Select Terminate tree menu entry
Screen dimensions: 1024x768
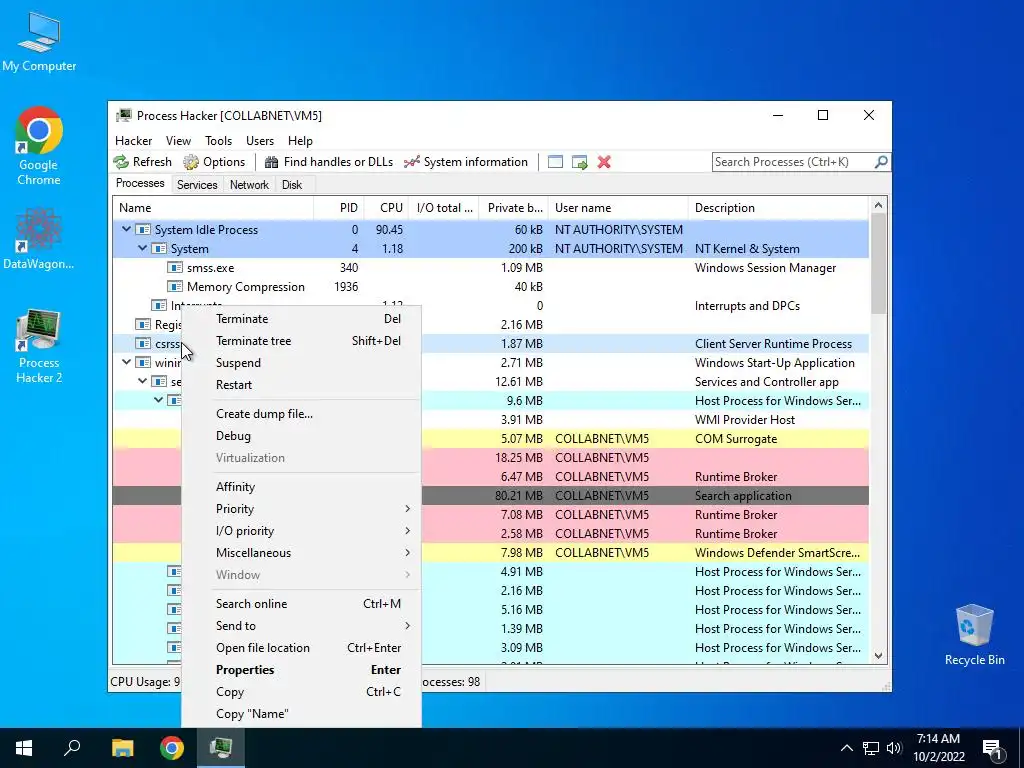click(x=301, y=341)
